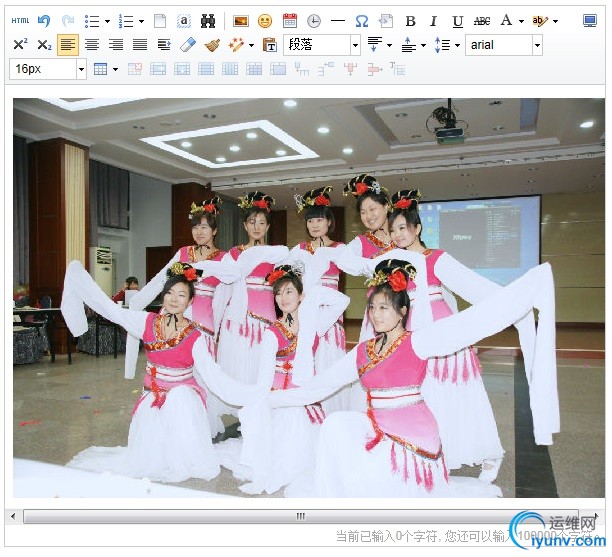The image size is (612, 557).
Task: Open ordered list style dropdown arrow
Action: point(141,21)
